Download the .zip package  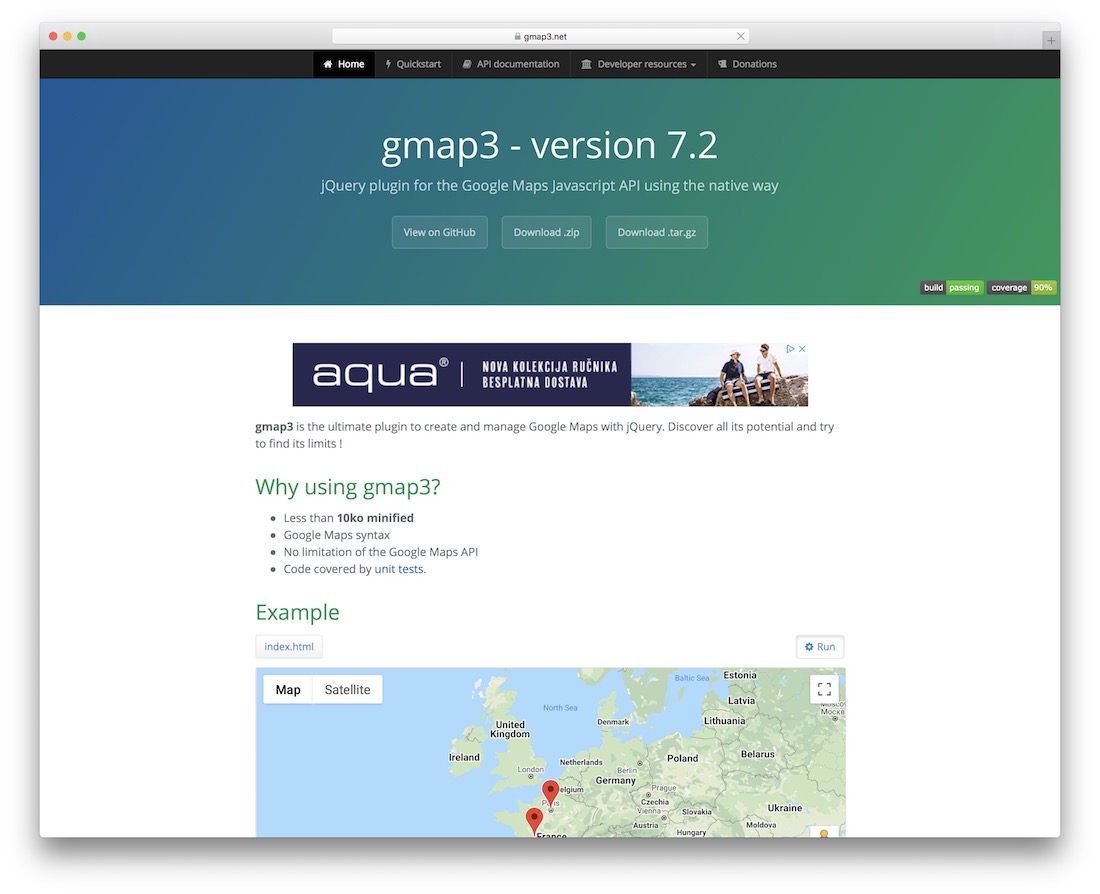546,232
